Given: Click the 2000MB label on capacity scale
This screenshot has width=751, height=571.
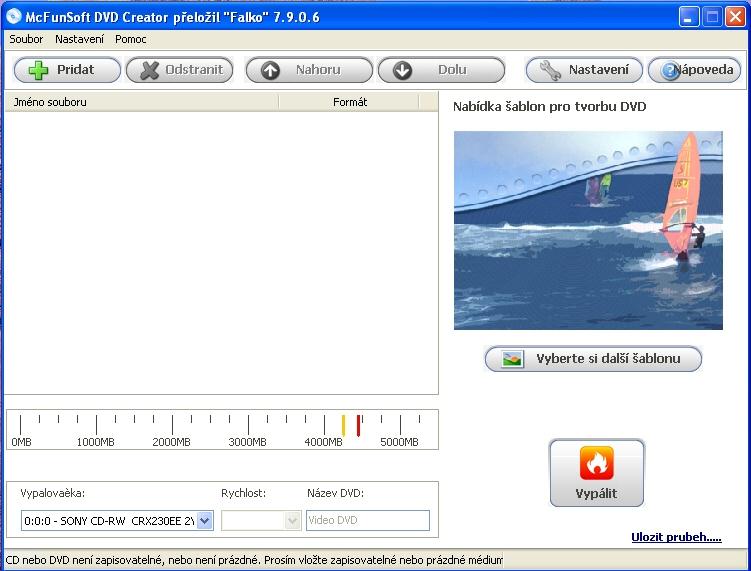Looking at the screenshot, I should [x=171, y=442].
